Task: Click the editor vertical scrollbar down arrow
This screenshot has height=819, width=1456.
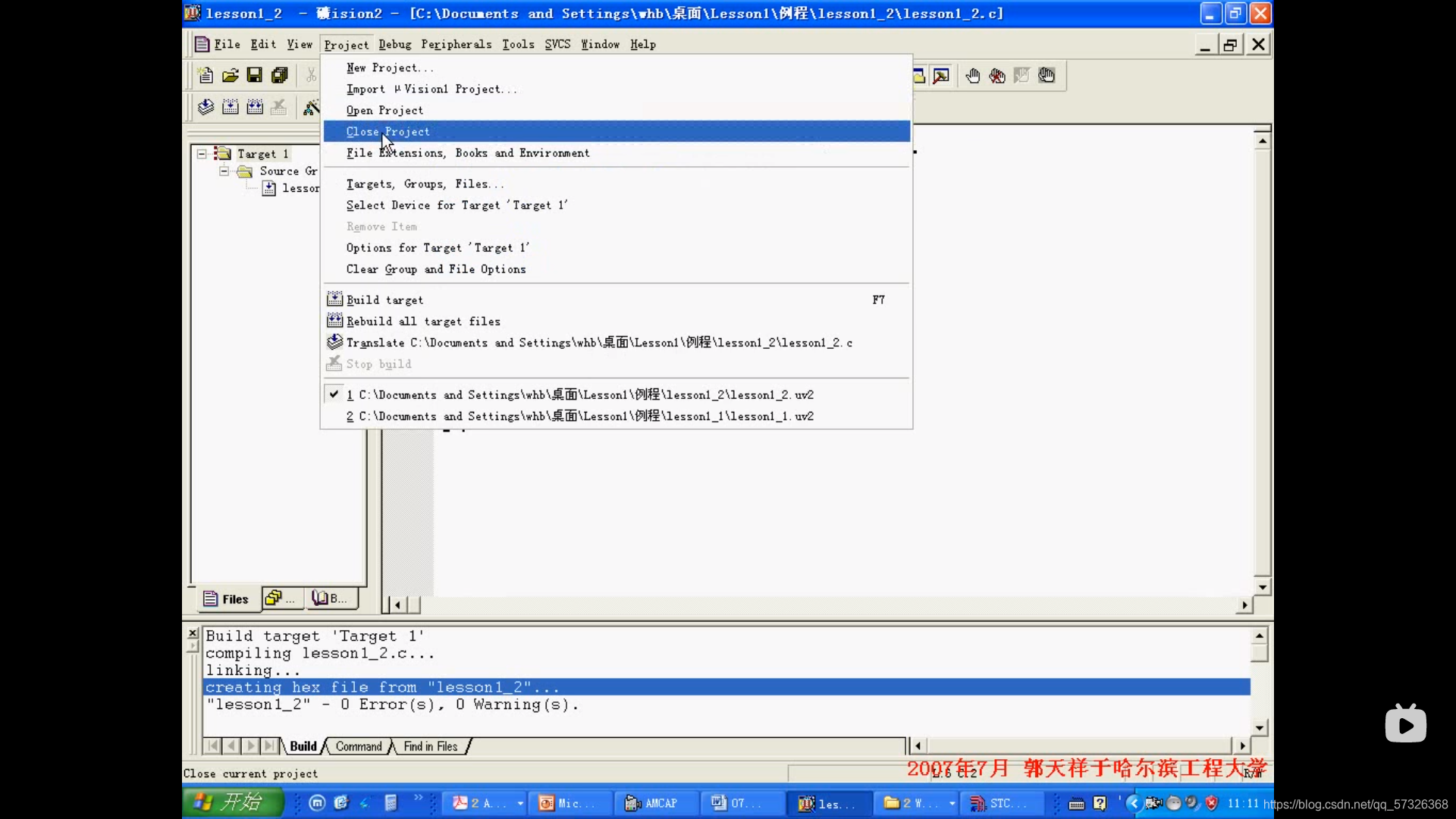Action: (x=1262, y=587)
